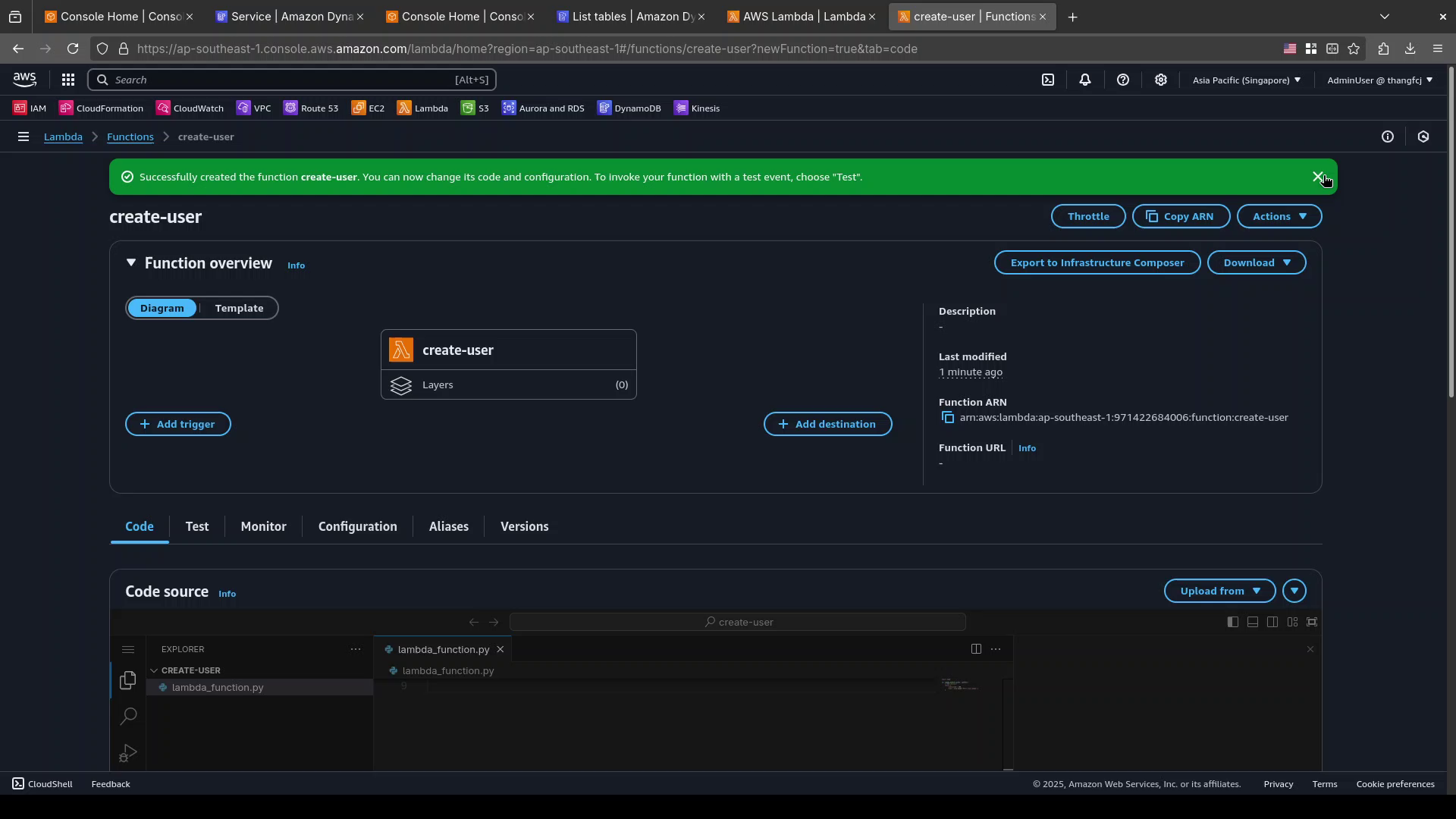The image size is (1456, 819).
Task: Open the editor hamburger menu above Explorer
Action: [128, 650]
